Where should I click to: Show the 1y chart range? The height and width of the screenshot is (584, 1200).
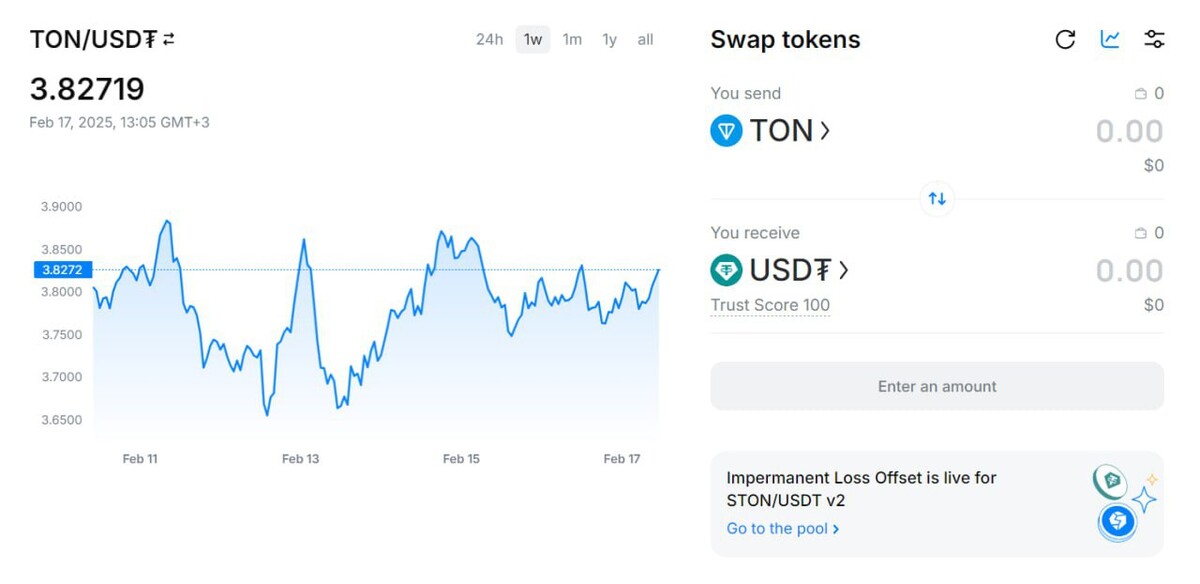pos(609,40)
